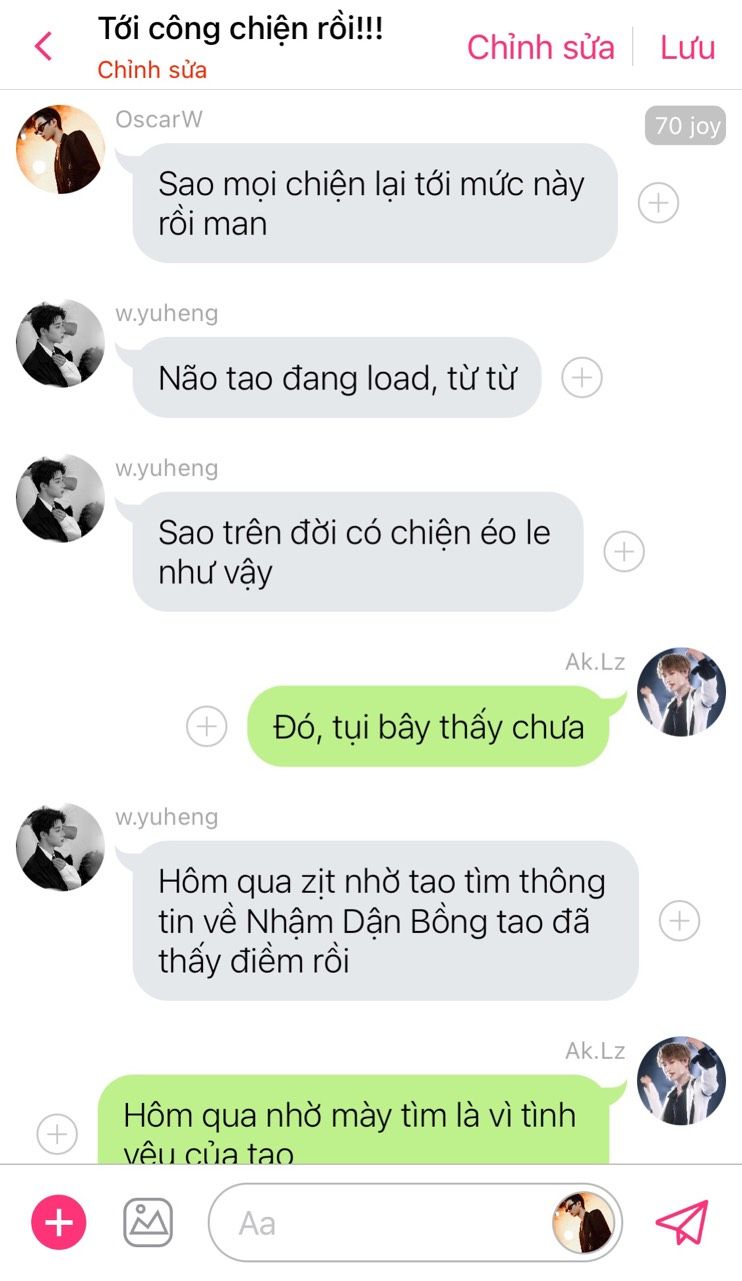Switch sender via avatar in message field
This screenshot has width=742, height=1281.
pos(583,1222)
